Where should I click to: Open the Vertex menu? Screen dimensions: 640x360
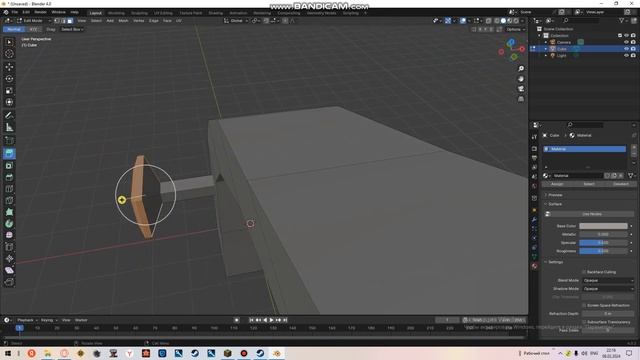coord(139,21)
